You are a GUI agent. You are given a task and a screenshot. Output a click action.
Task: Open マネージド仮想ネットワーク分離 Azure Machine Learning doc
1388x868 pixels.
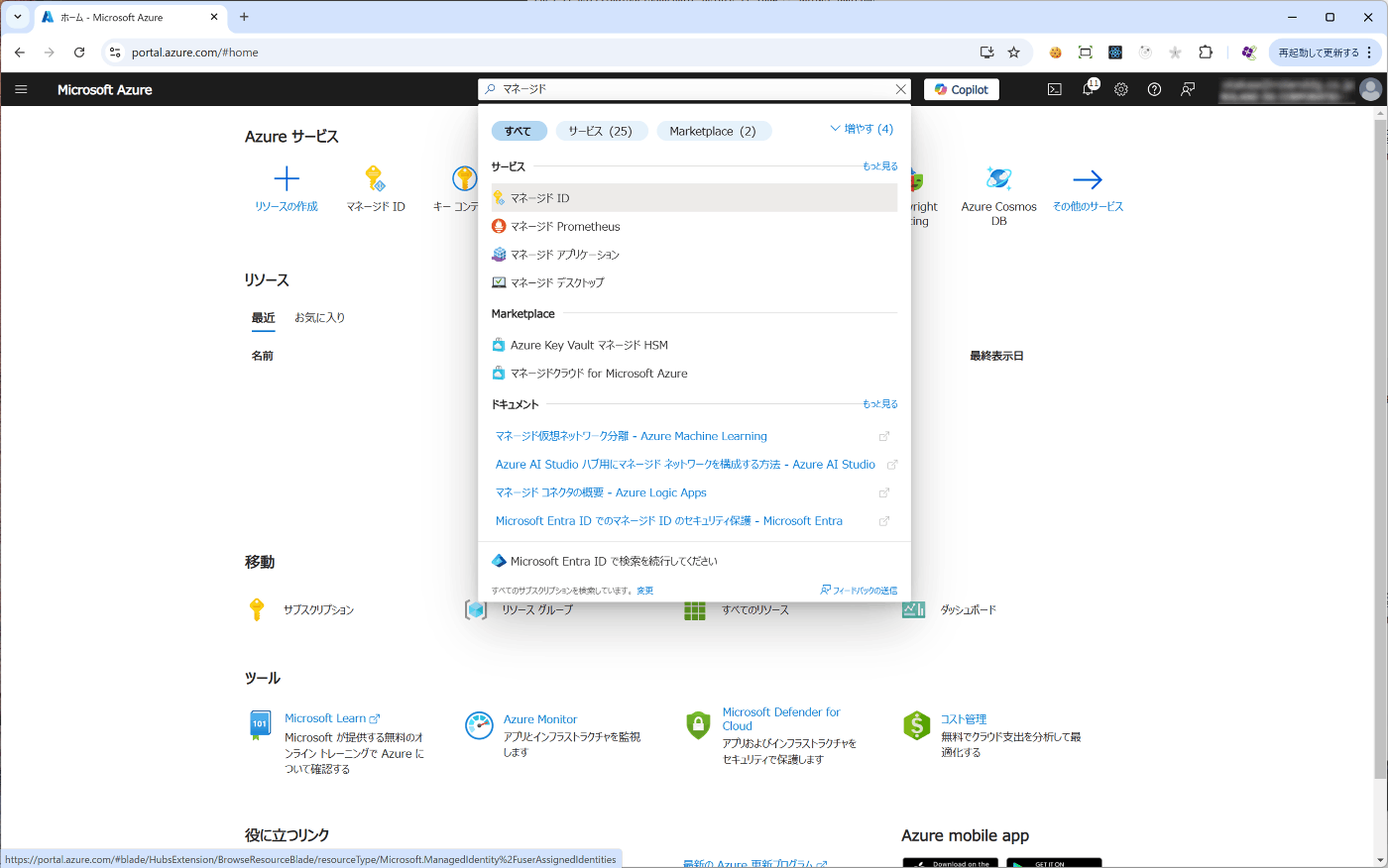pos(631,436)
